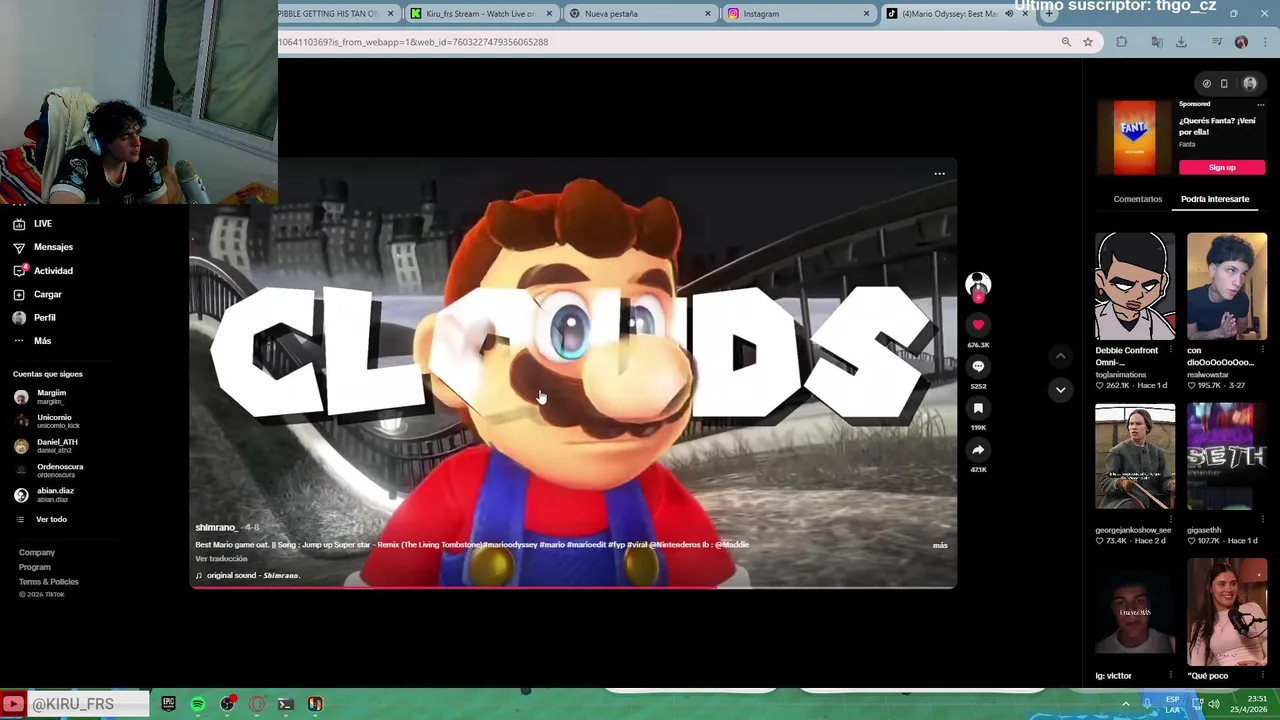Mute the Mario Odyssey tab audio icon

click(x=1008, y=14)
